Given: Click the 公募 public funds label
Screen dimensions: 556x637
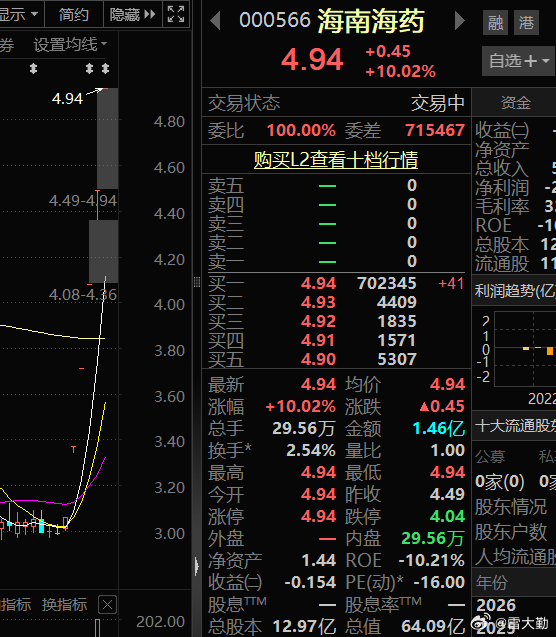Looking at the screenshot, I should 490,457.
